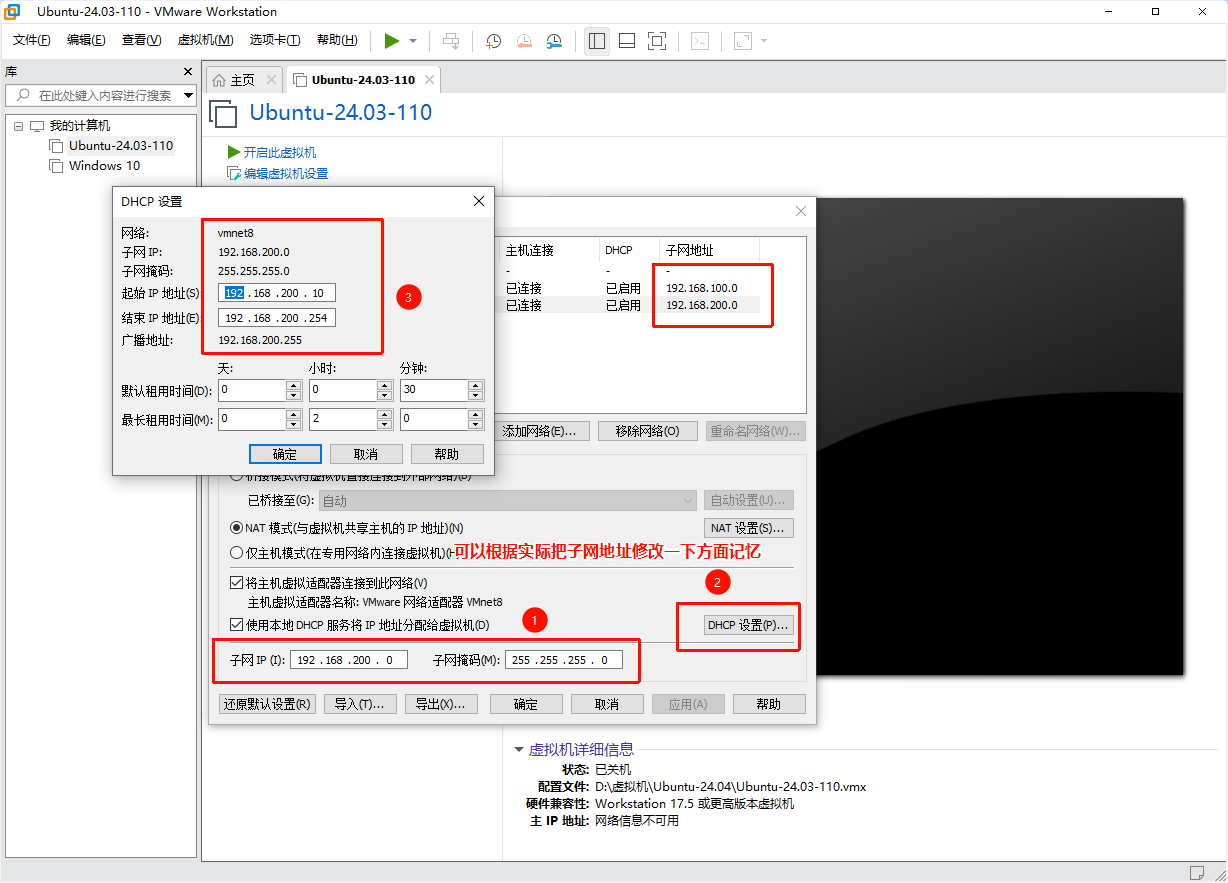Click 导出(X)... button

[x=440, y=704]
